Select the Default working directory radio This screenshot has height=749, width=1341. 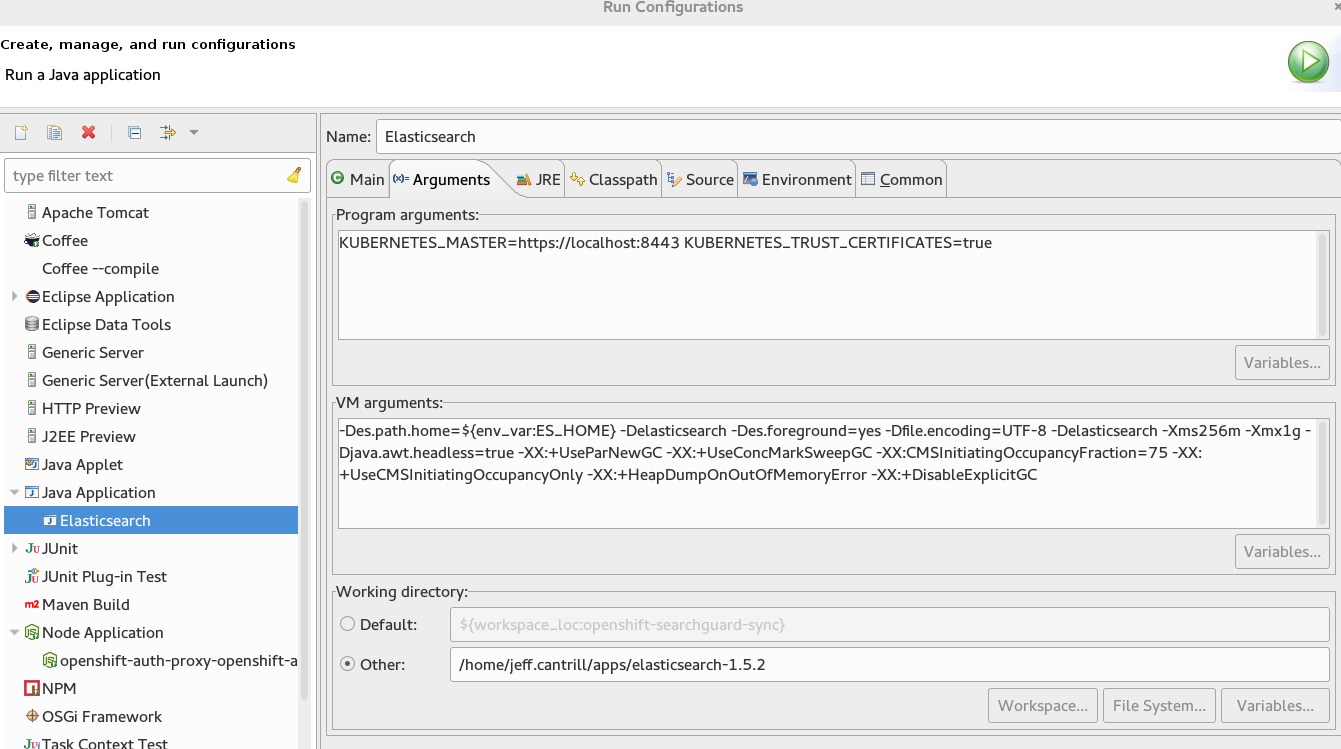point(348,624)
